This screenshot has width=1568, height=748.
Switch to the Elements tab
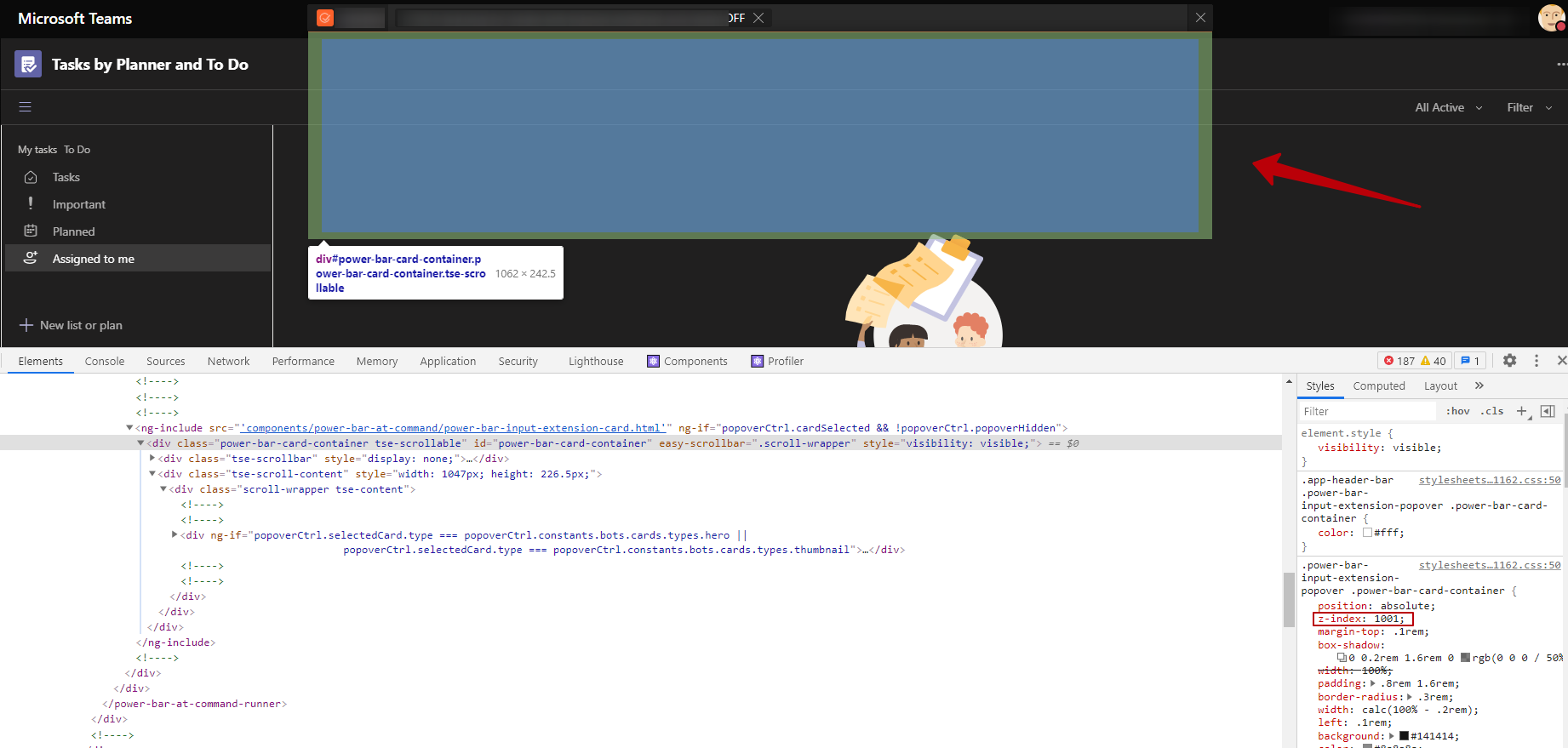[41, 361]
